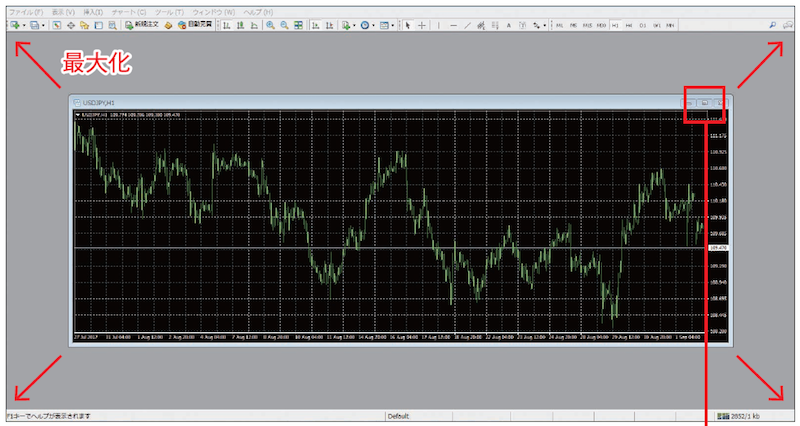Select the M5 timeframe
This screenshot has height=426, width=800.
click(x=573, y=25)
